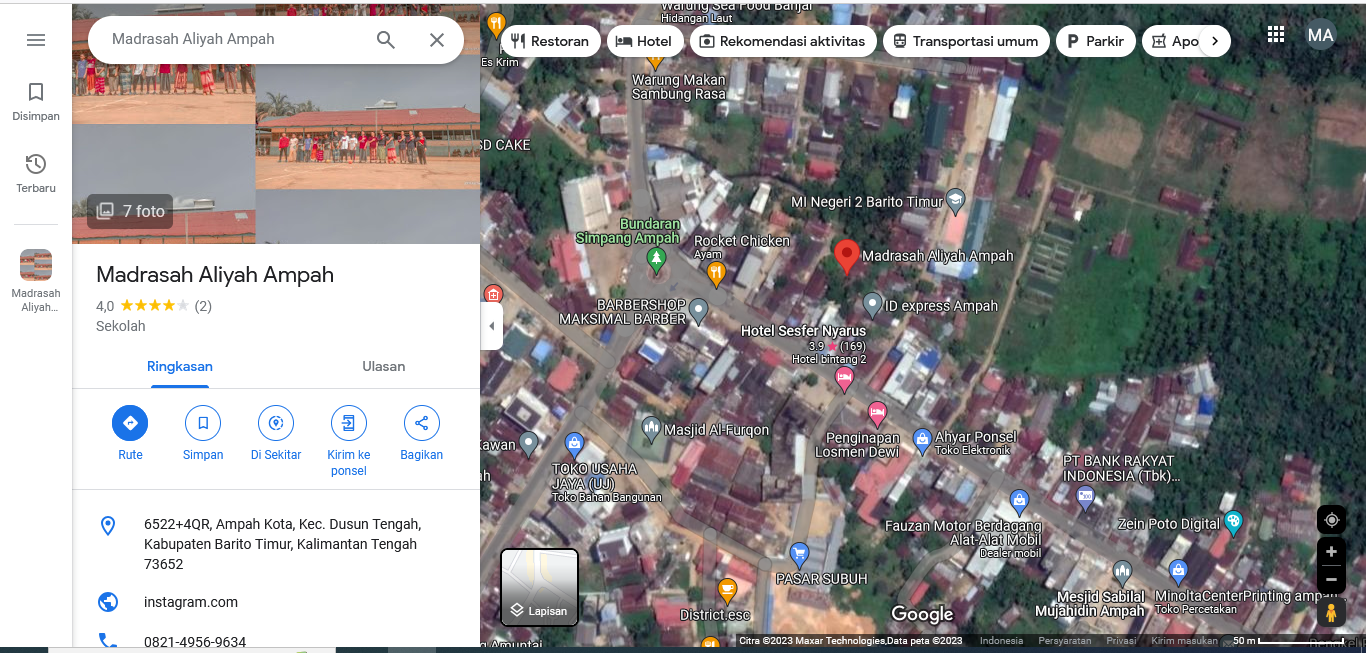This screenshot has width=1366, height=653.
Task: Select Zein Poto Digital marker
Action: coord(1234,521)
